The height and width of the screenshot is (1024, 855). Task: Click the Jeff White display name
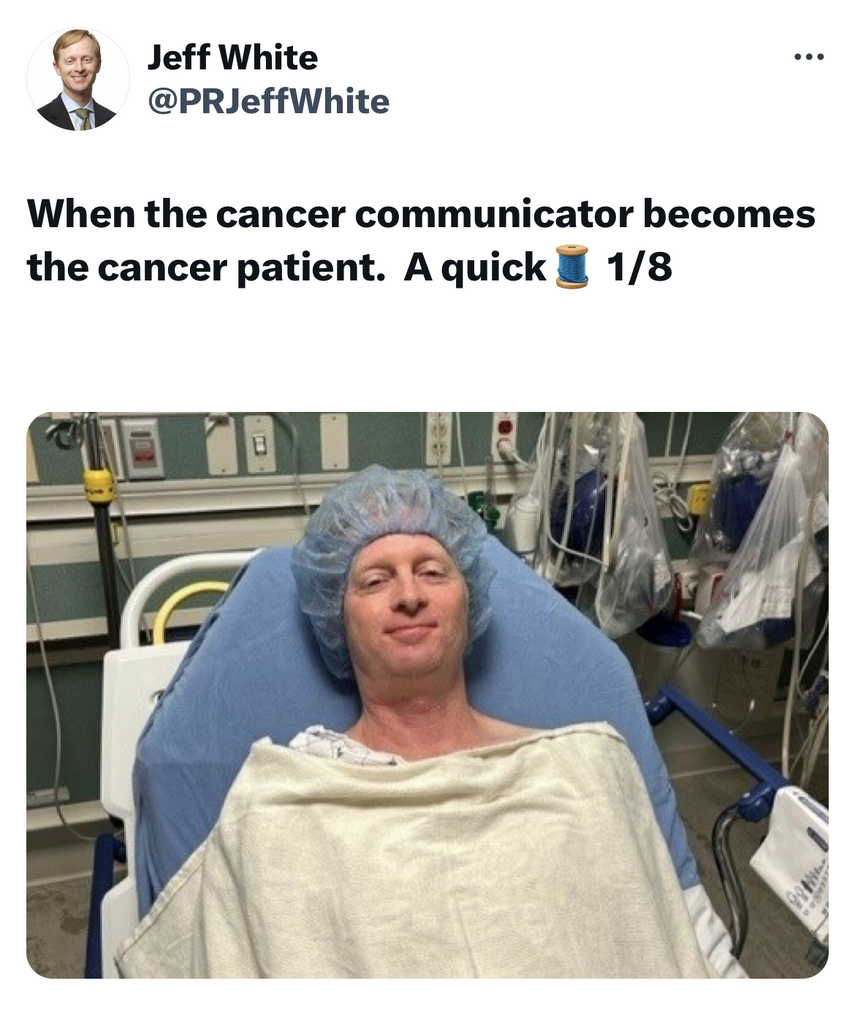pyautogui.click(x=233, y=57)
